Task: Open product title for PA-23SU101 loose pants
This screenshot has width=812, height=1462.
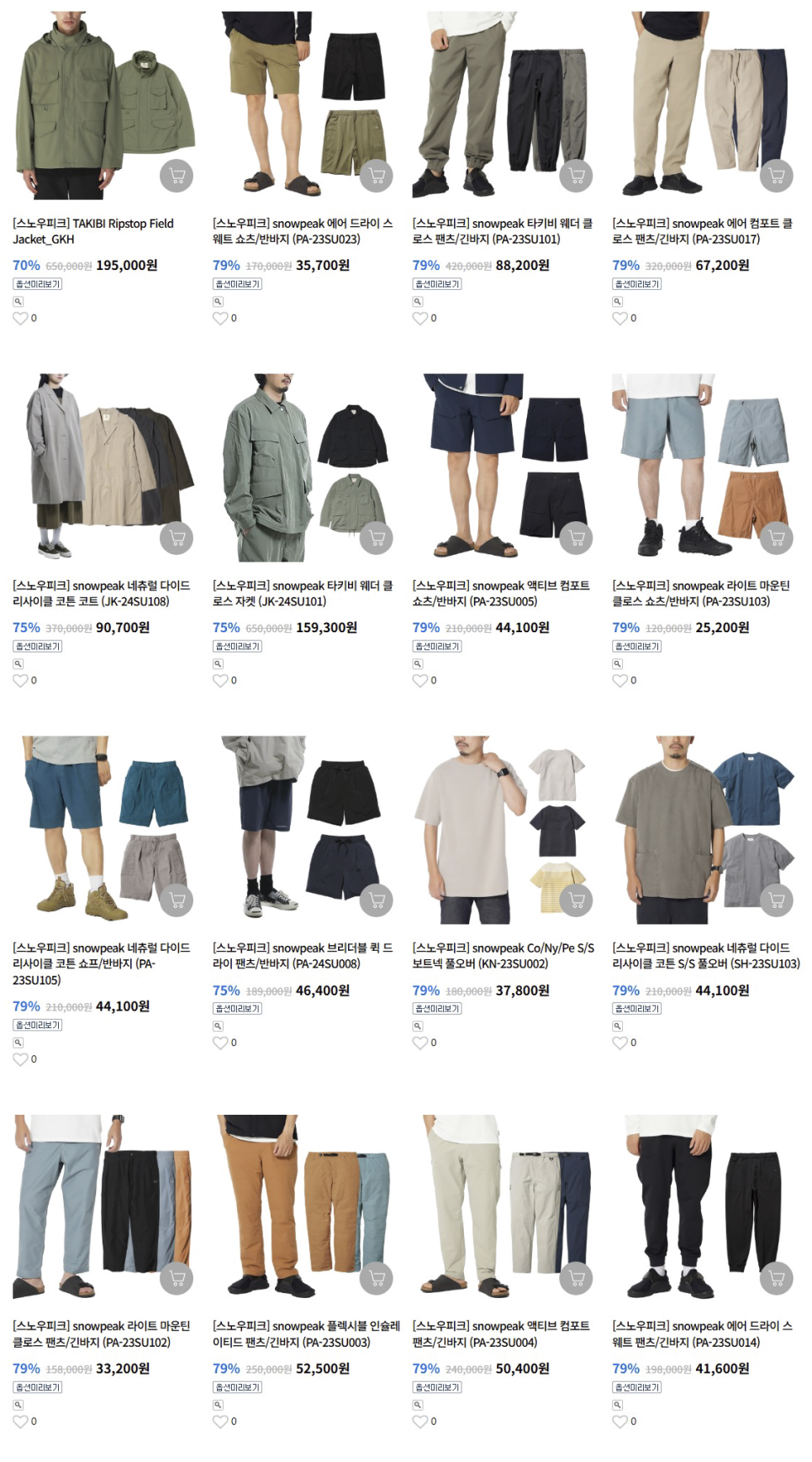Action: 502,231
